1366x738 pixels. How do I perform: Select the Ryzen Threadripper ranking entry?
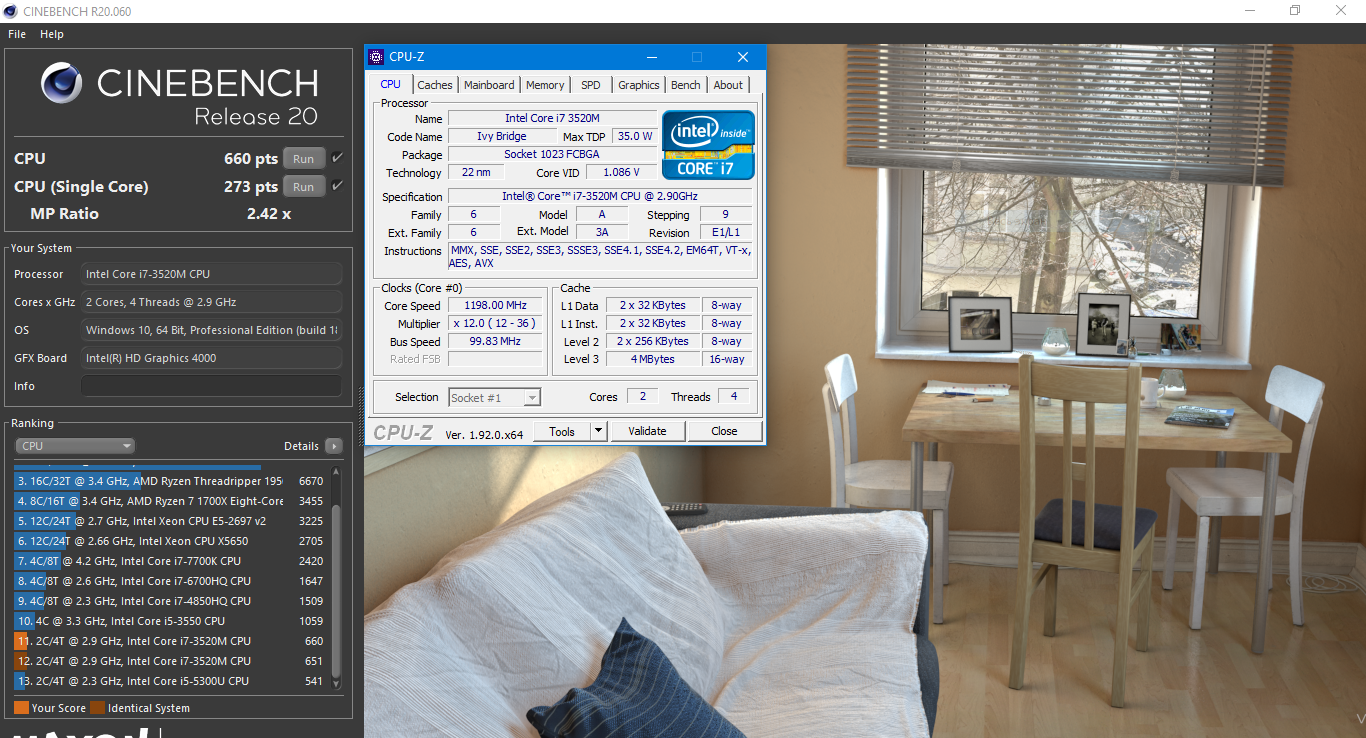pos(170,481)
